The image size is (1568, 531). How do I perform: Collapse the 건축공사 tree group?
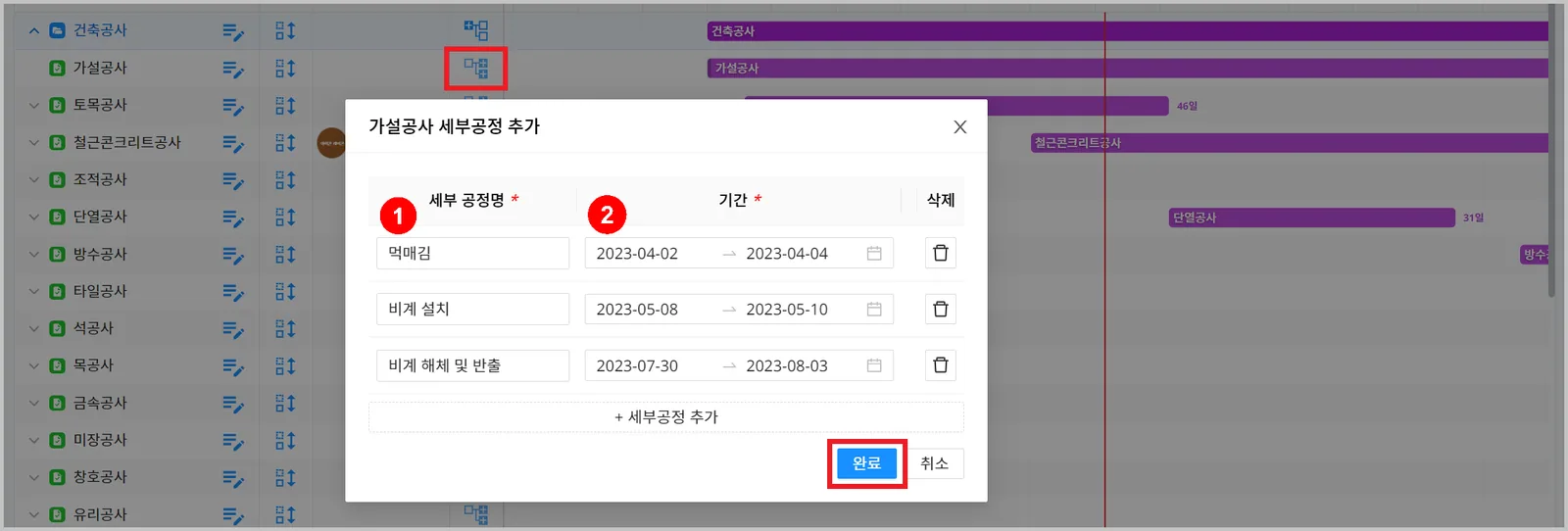[34, 30]
